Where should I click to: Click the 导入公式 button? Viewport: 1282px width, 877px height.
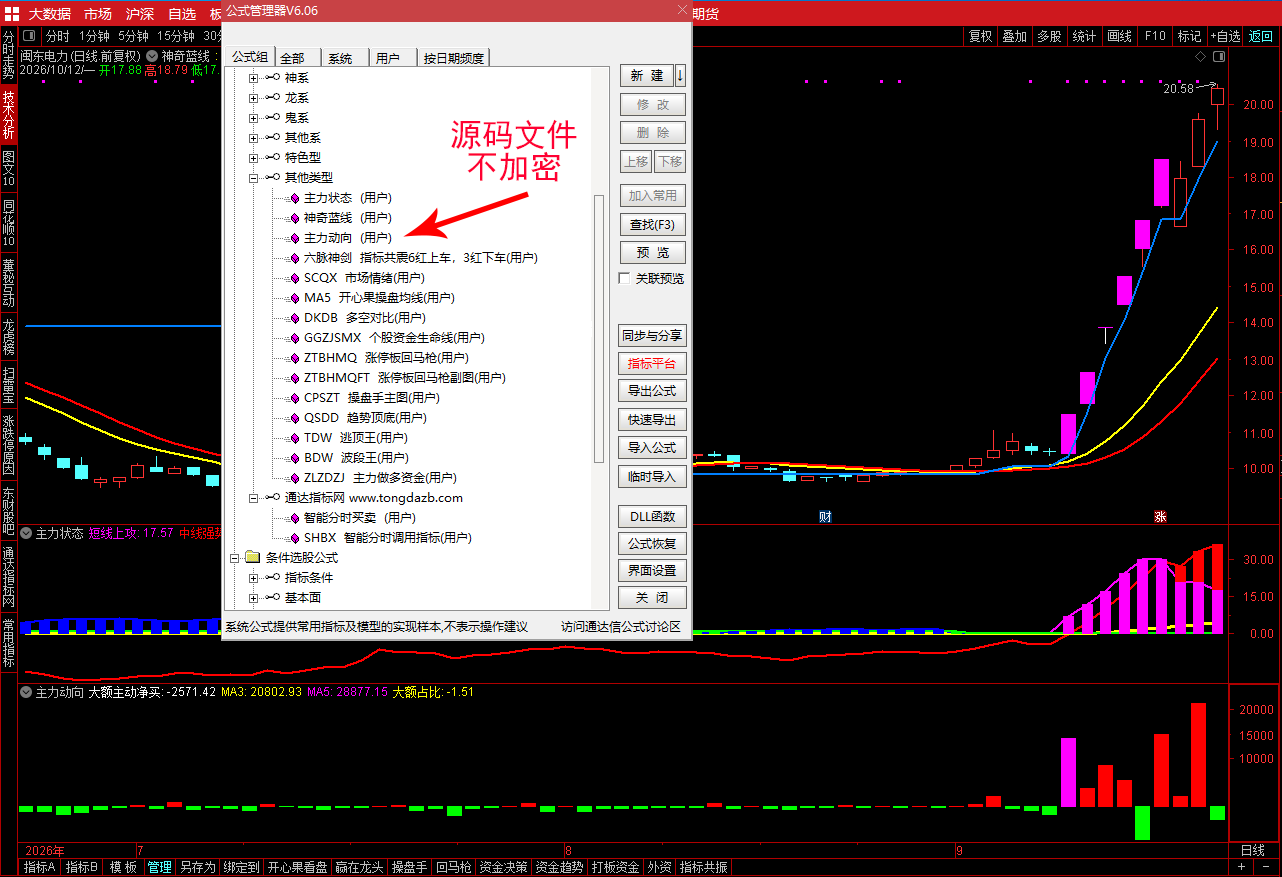coord(652,448)
